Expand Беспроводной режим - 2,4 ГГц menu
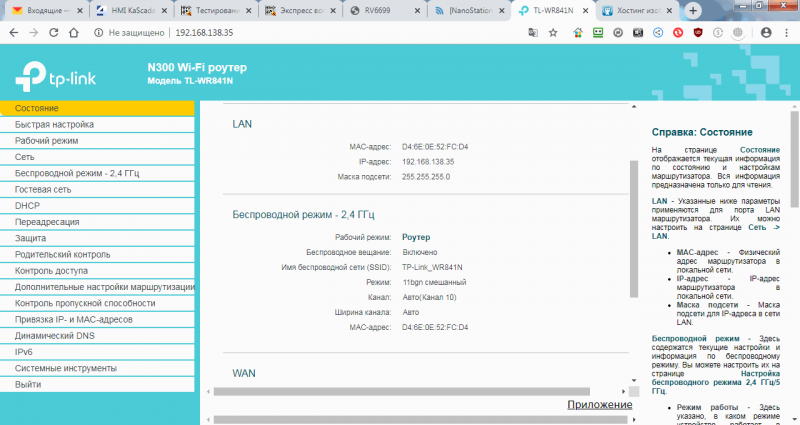 click(97, 173)
